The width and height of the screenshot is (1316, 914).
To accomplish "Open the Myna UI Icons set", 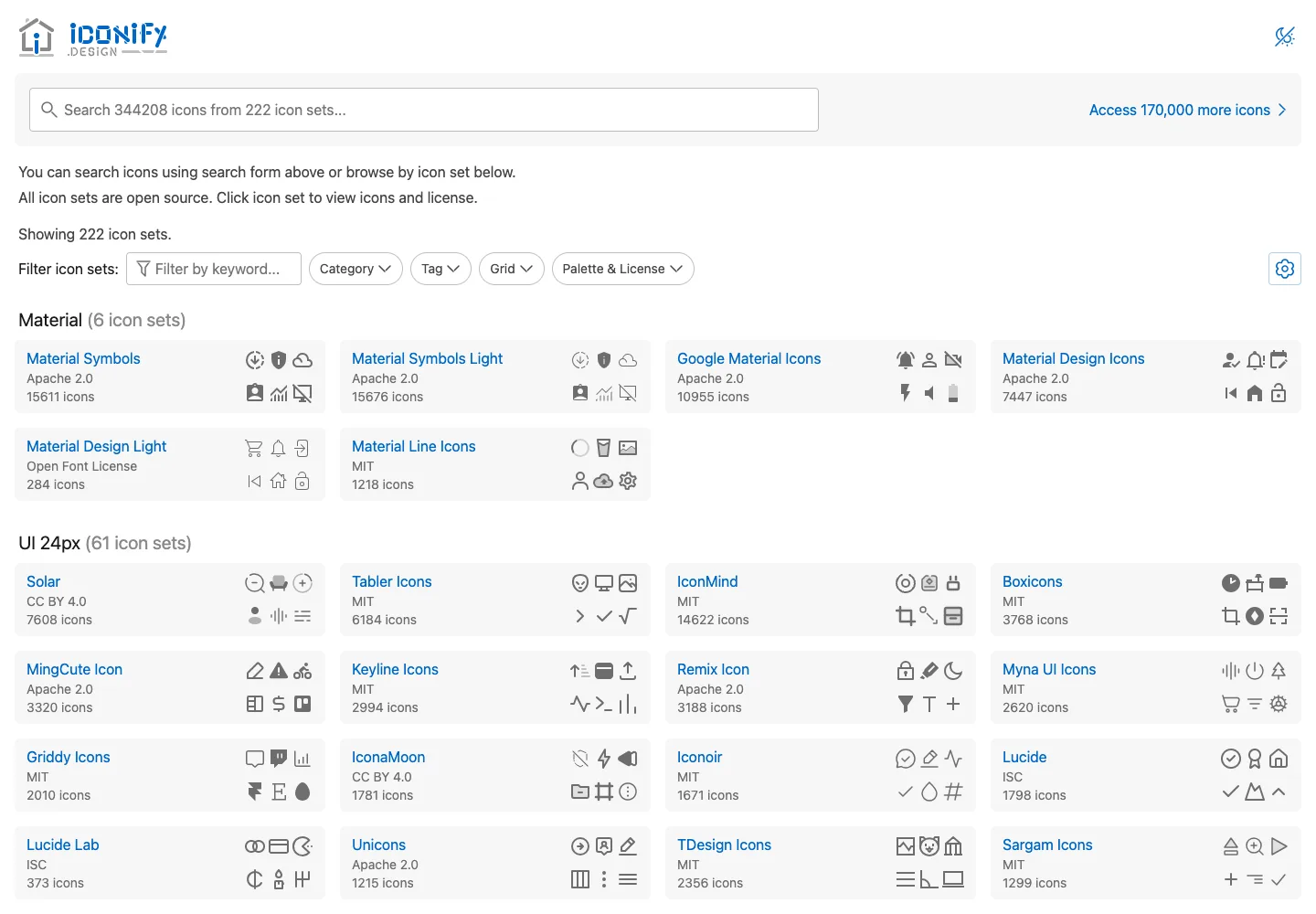I will click(x=1049, y=669).
